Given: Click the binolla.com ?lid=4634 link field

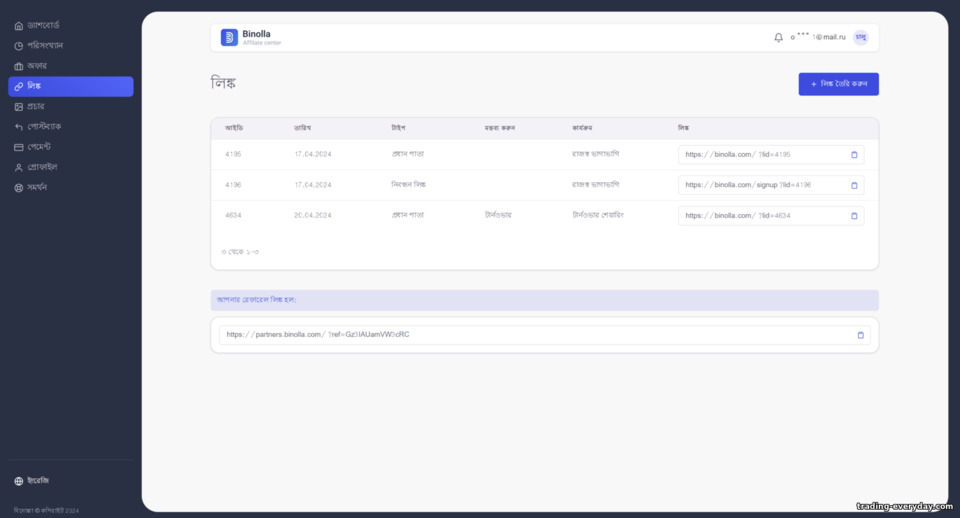Looking at the screenshot, I should pos(771,216).
